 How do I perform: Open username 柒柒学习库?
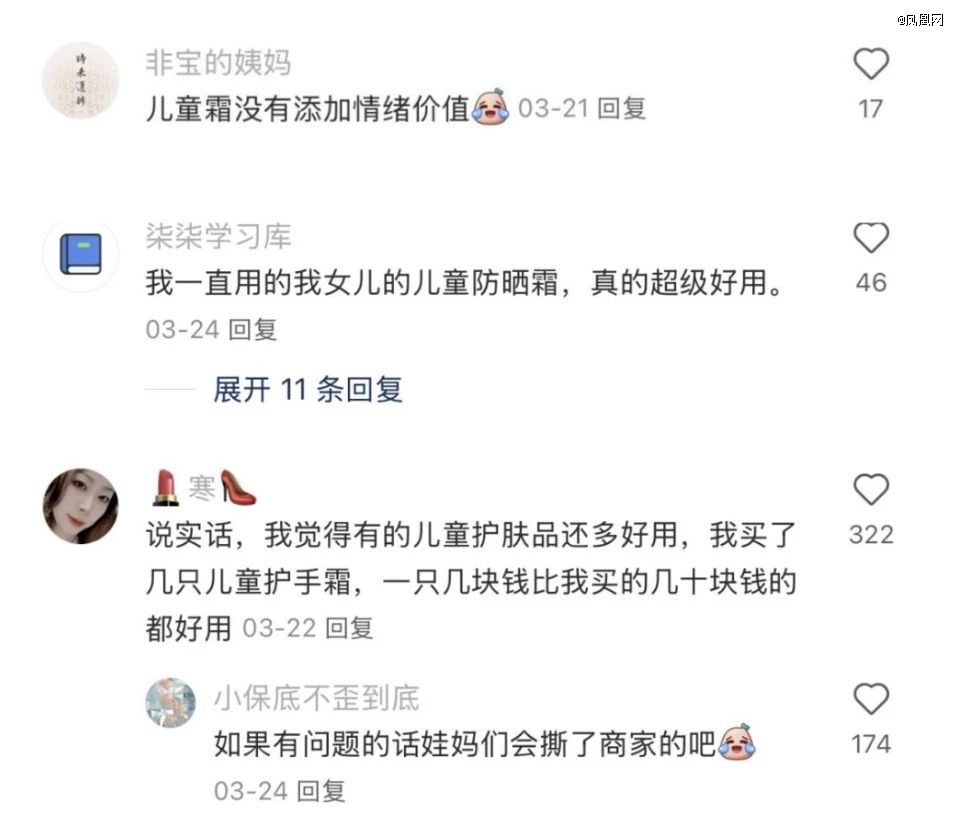(x=218, y=237)
